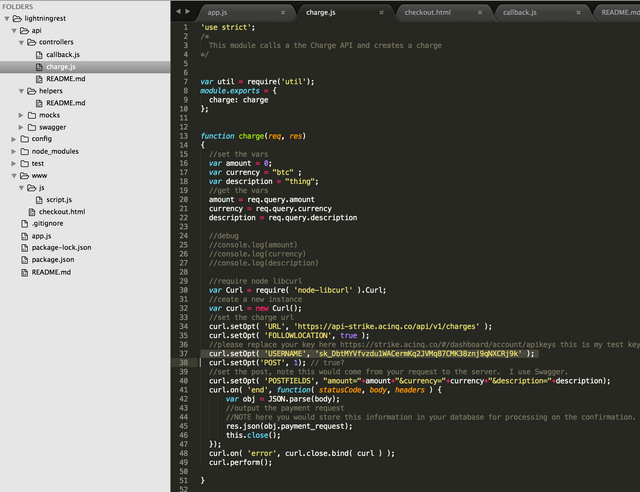Viewport: 640px width, 492px height.
Task: Click the script.js file icon
Action: point(38,199)
